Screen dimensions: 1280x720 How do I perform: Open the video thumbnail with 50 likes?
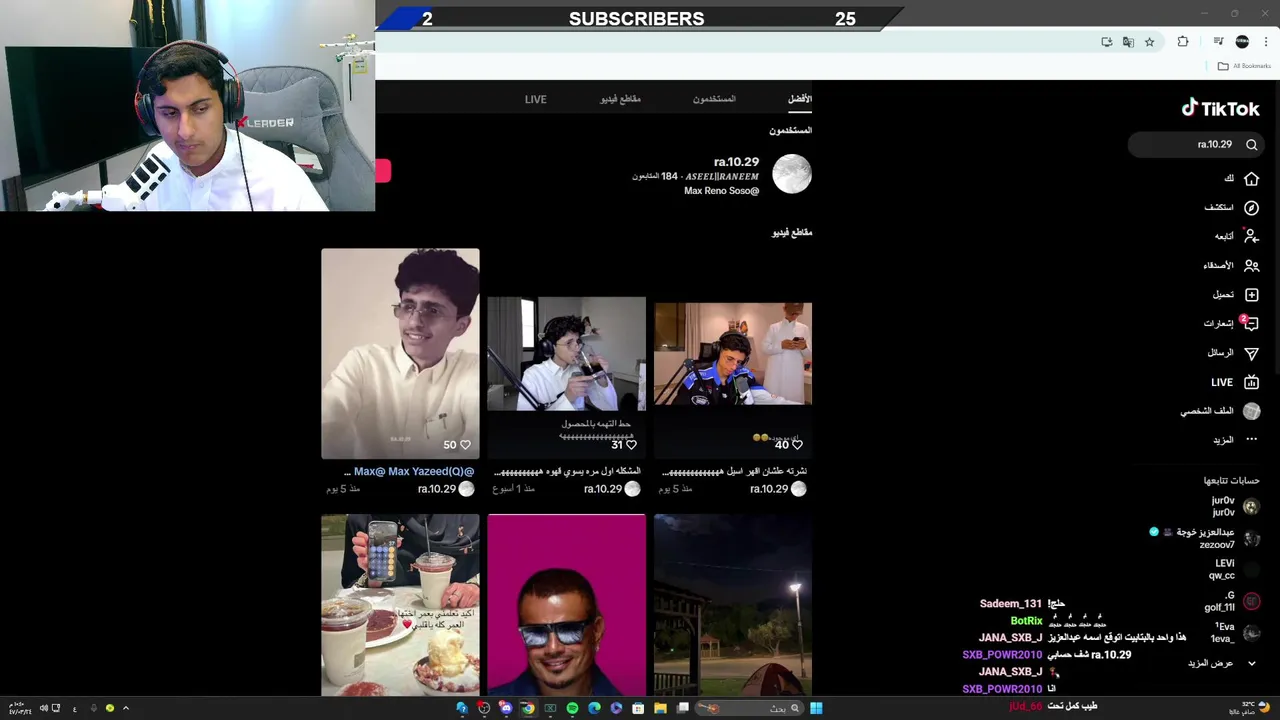[x=400, y=353]
